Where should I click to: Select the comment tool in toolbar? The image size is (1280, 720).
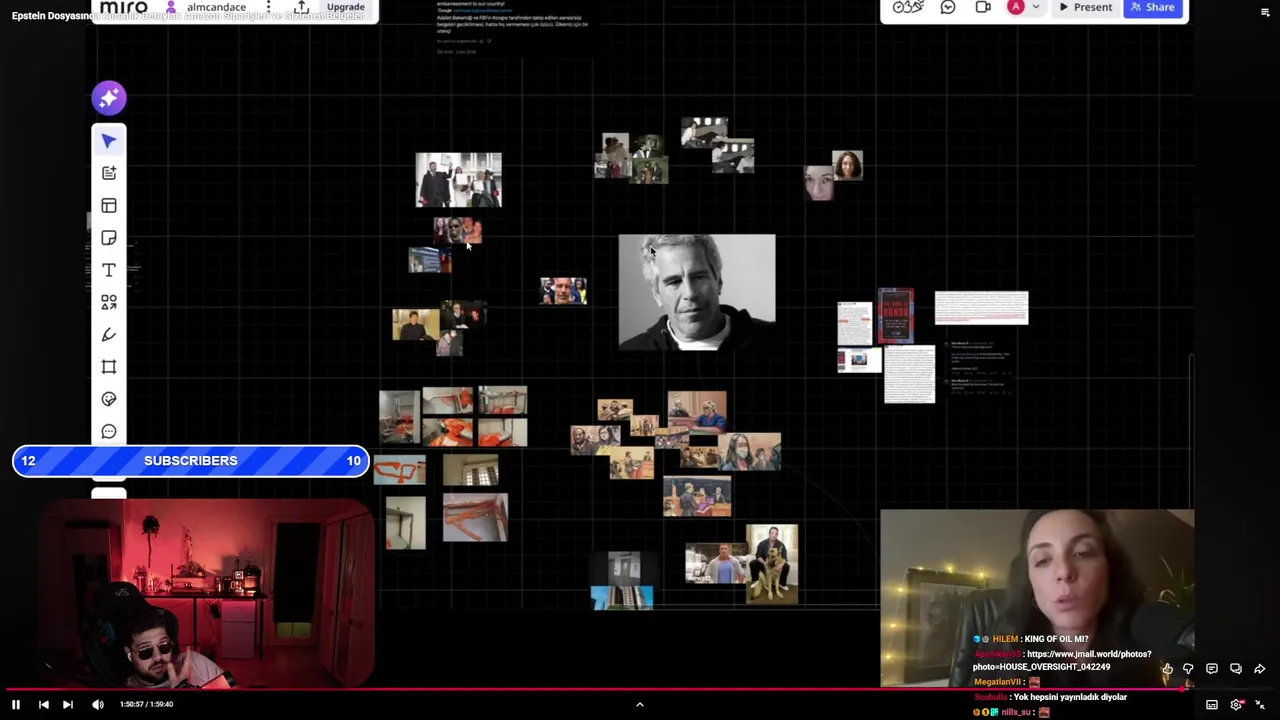pyautogui.click(x=109, y=431)
